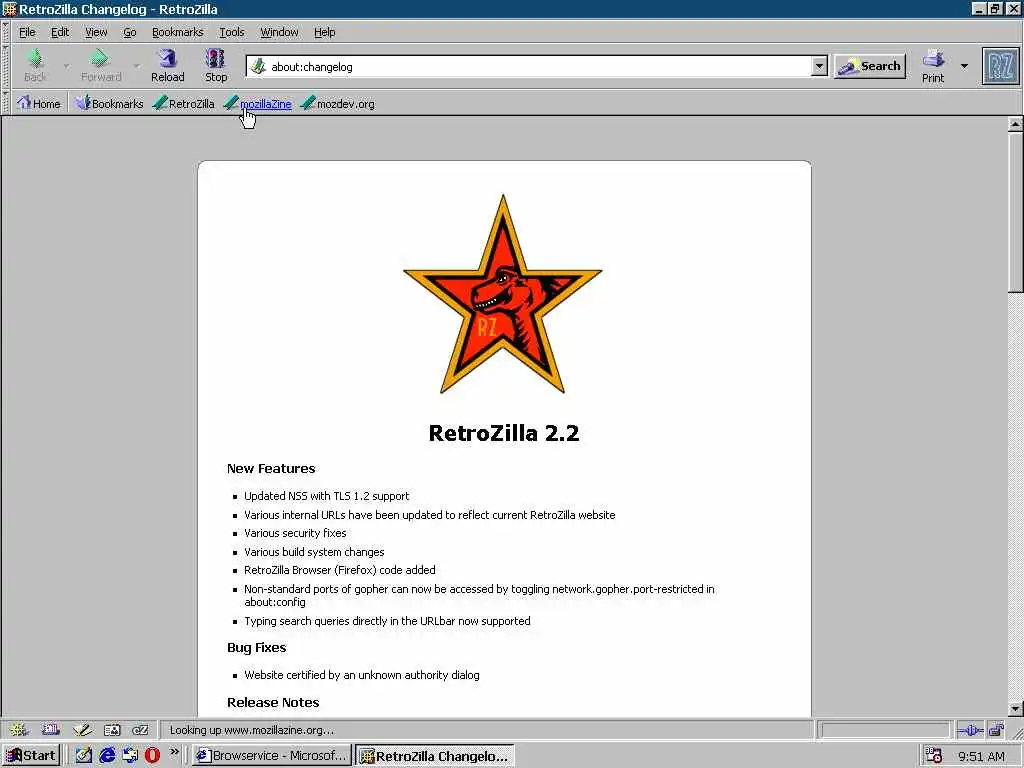Open the Window menu

279,32
